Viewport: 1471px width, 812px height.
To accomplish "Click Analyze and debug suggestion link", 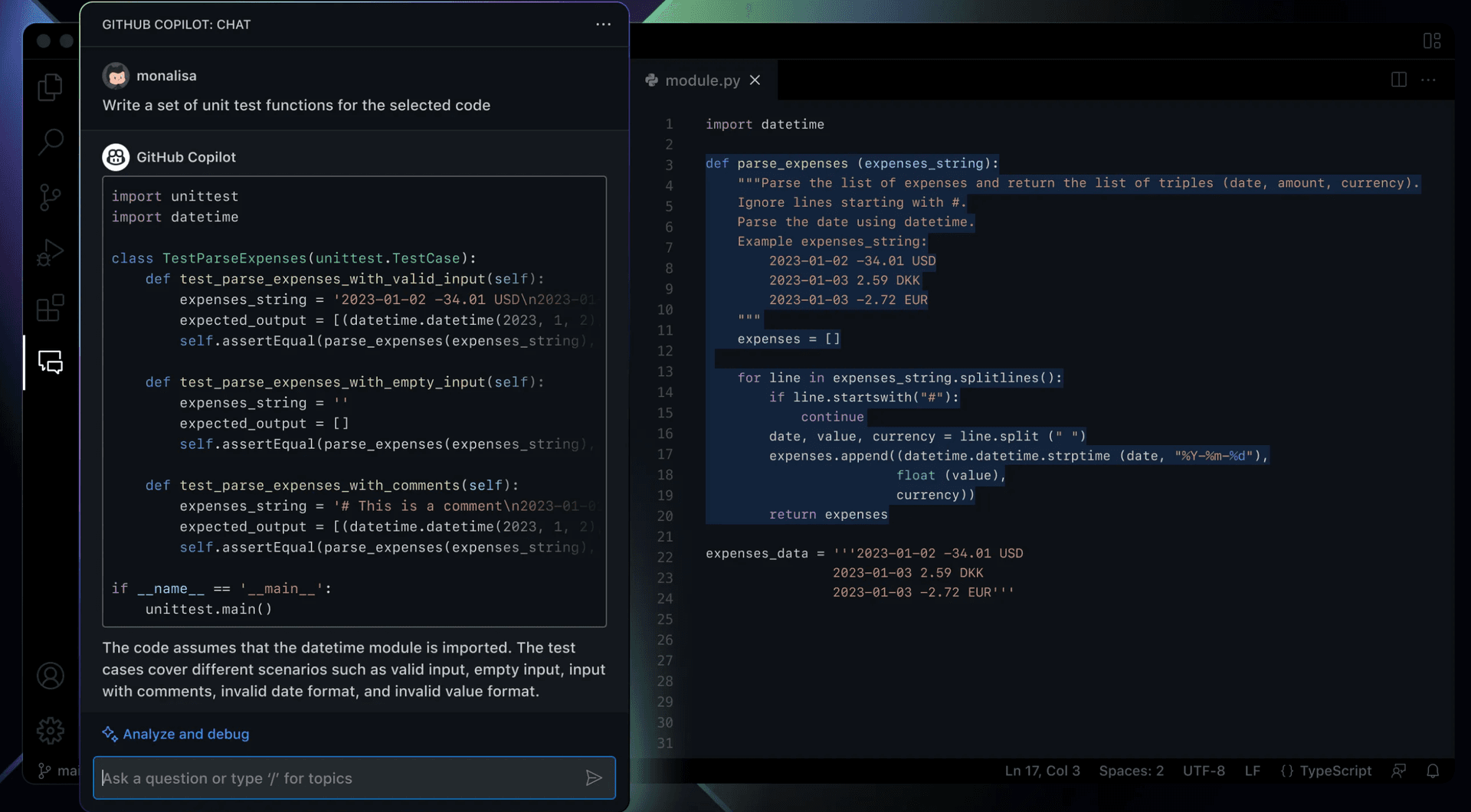I will click(186, 734).
